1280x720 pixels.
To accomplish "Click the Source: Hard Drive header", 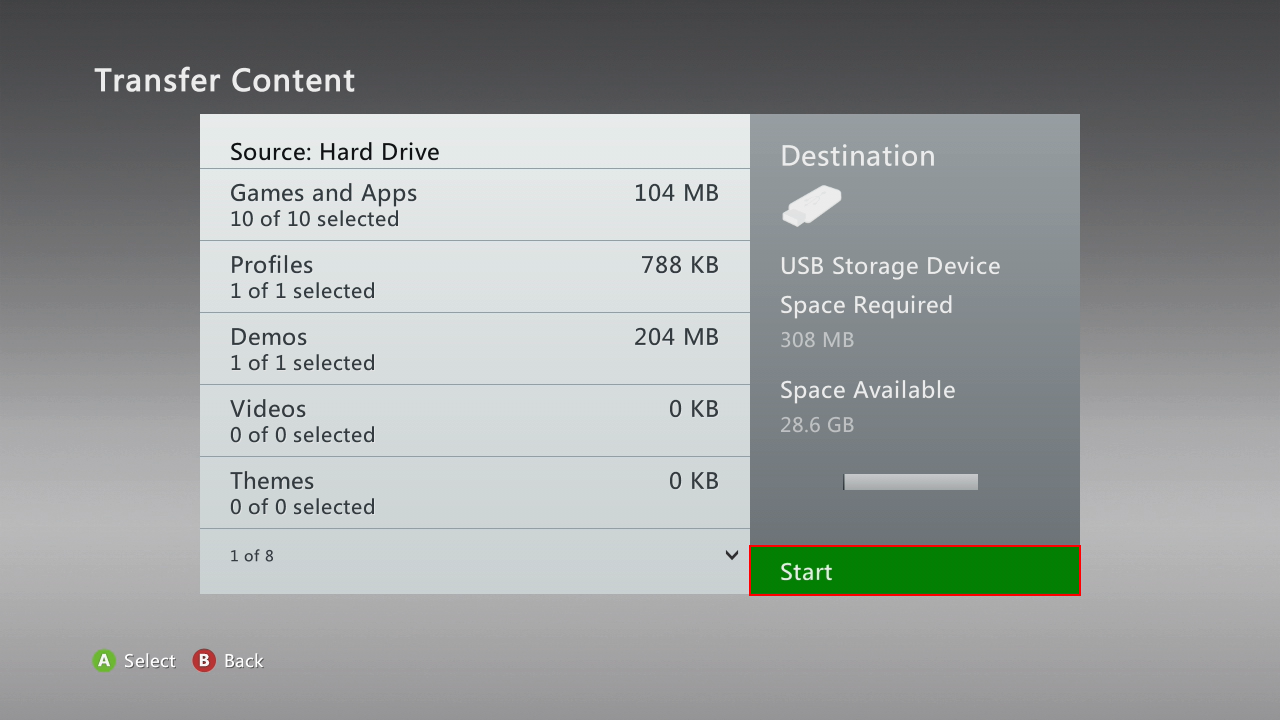I will point(335,152).
